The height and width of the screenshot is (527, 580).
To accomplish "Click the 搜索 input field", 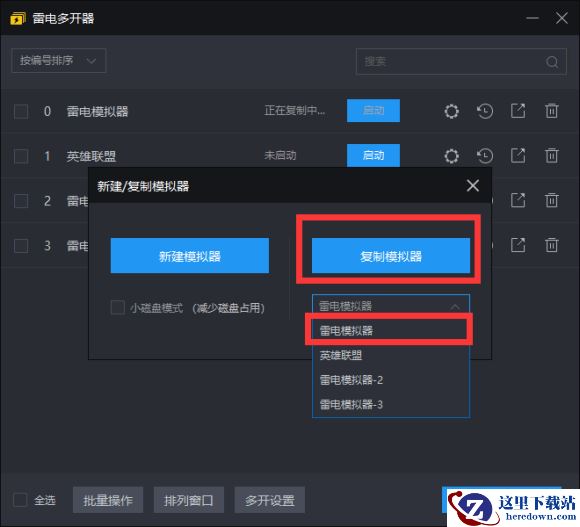I will point(461,61).
